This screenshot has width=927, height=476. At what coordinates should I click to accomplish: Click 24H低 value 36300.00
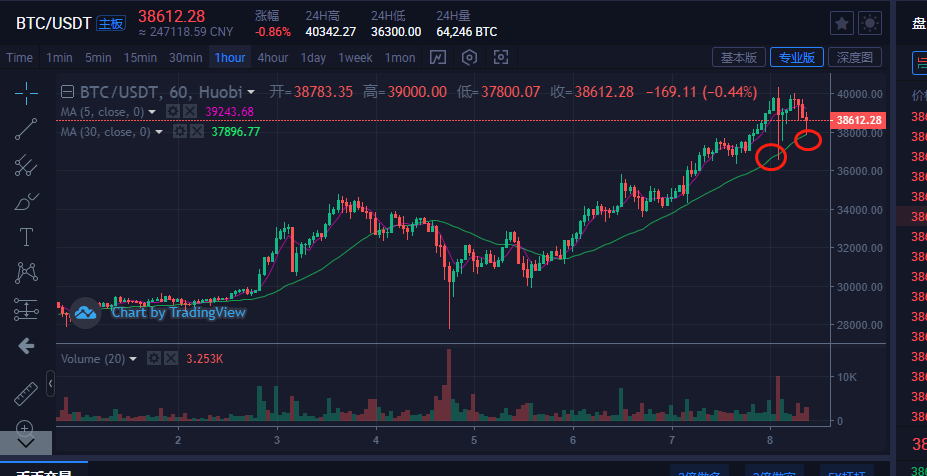(x=396, y=31)
